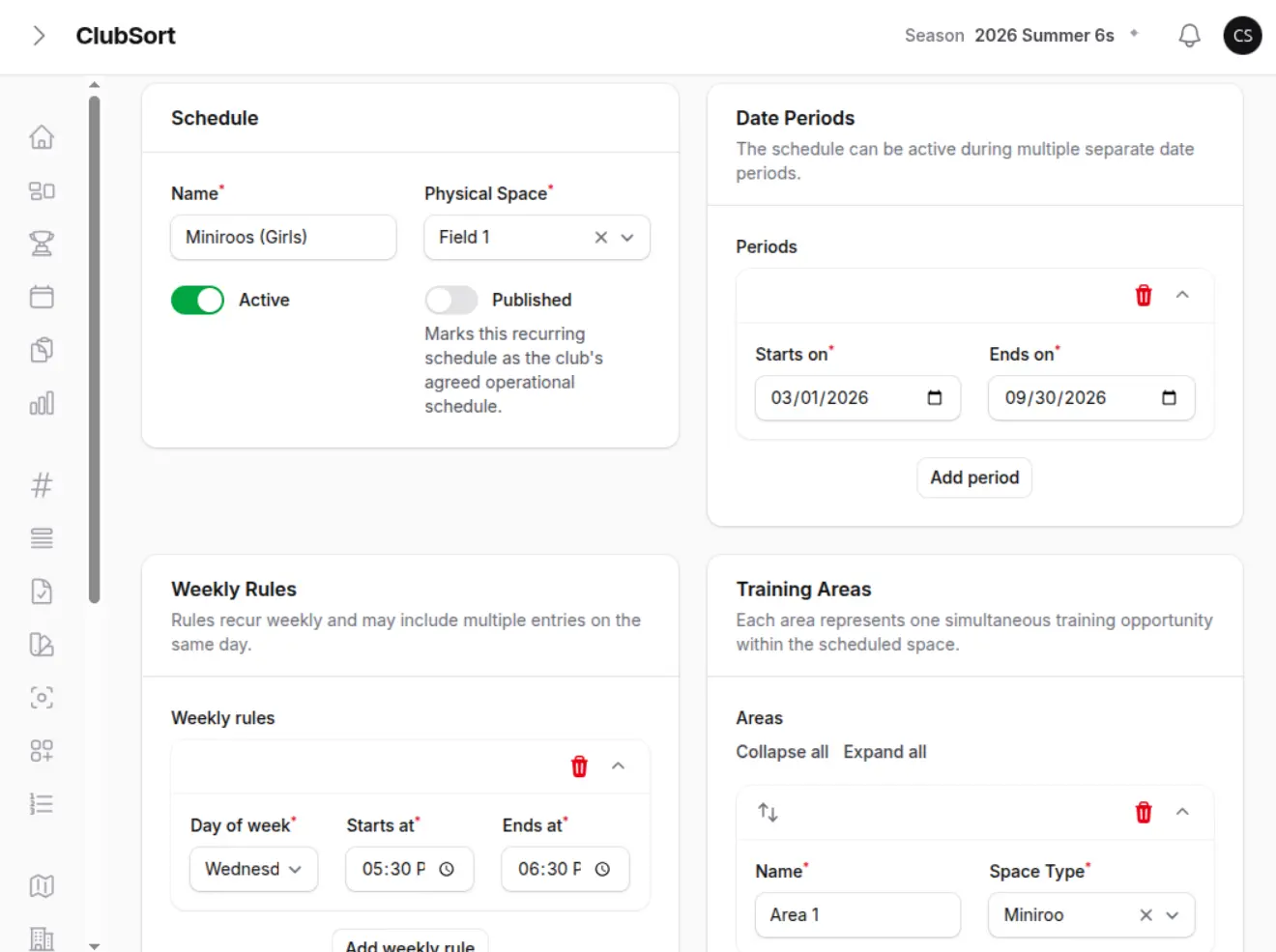
Task: Clear the Field 1 physical space selection
Action: click(x=601, y=238)
